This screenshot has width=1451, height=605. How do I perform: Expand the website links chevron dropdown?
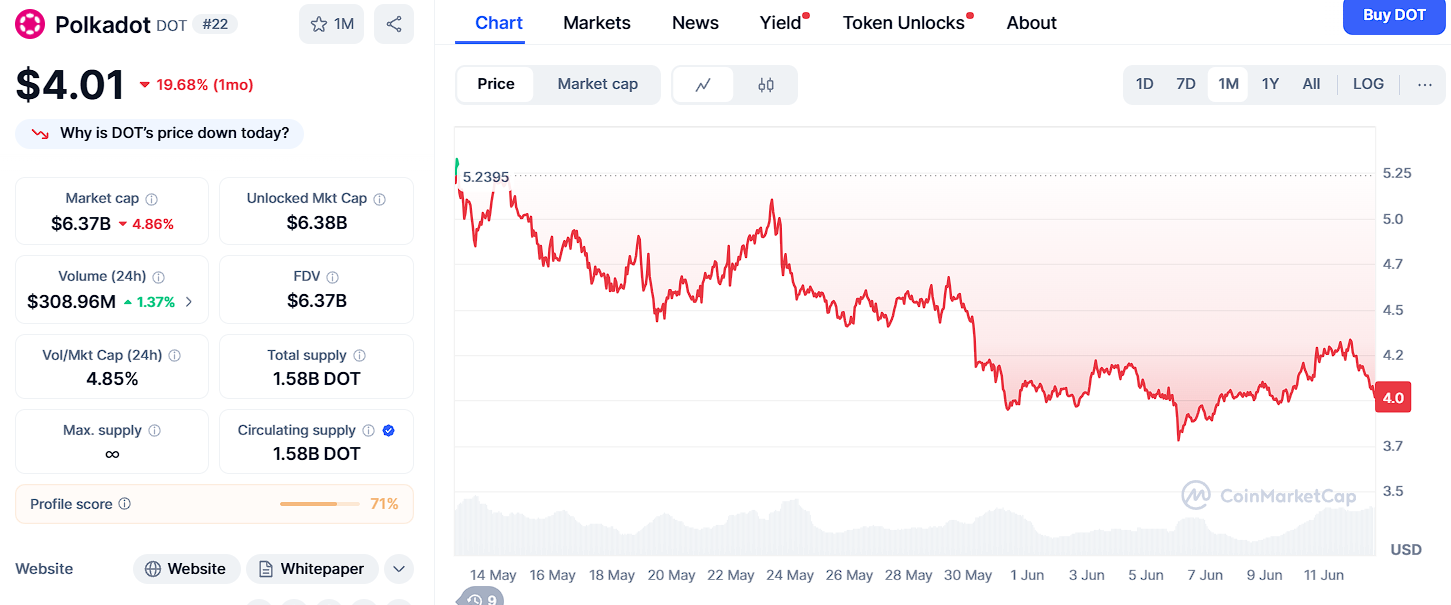tap(398, 569)
